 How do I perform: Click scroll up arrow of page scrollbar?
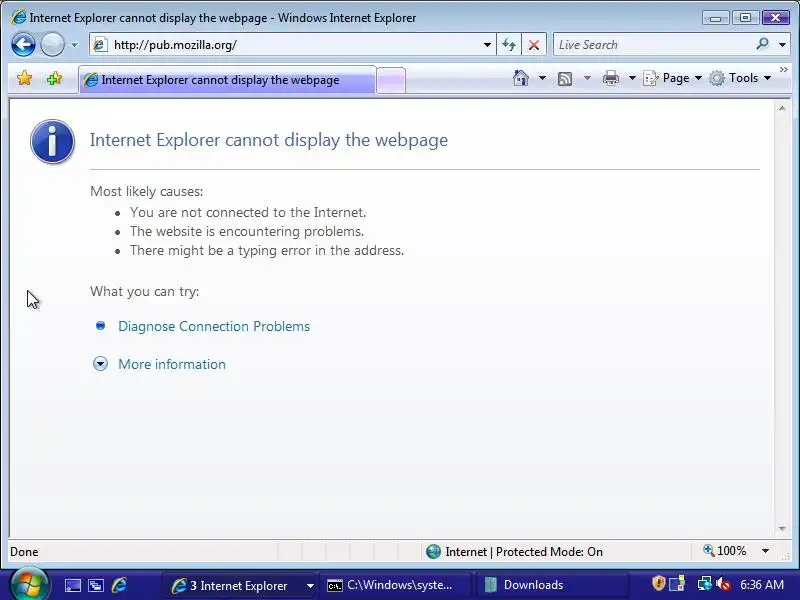(782, 108)
